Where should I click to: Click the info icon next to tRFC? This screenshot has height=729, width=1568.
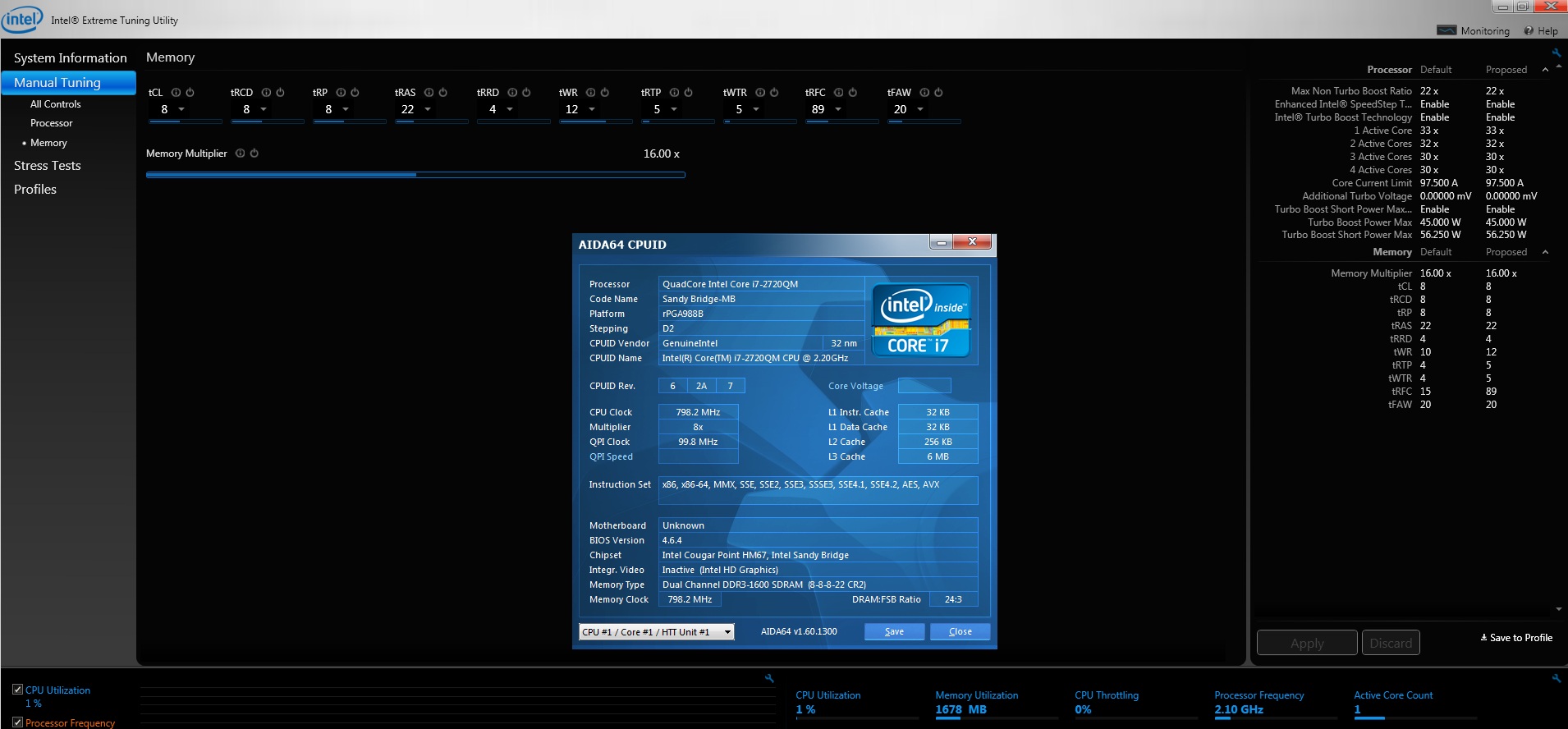click(839, 93)
